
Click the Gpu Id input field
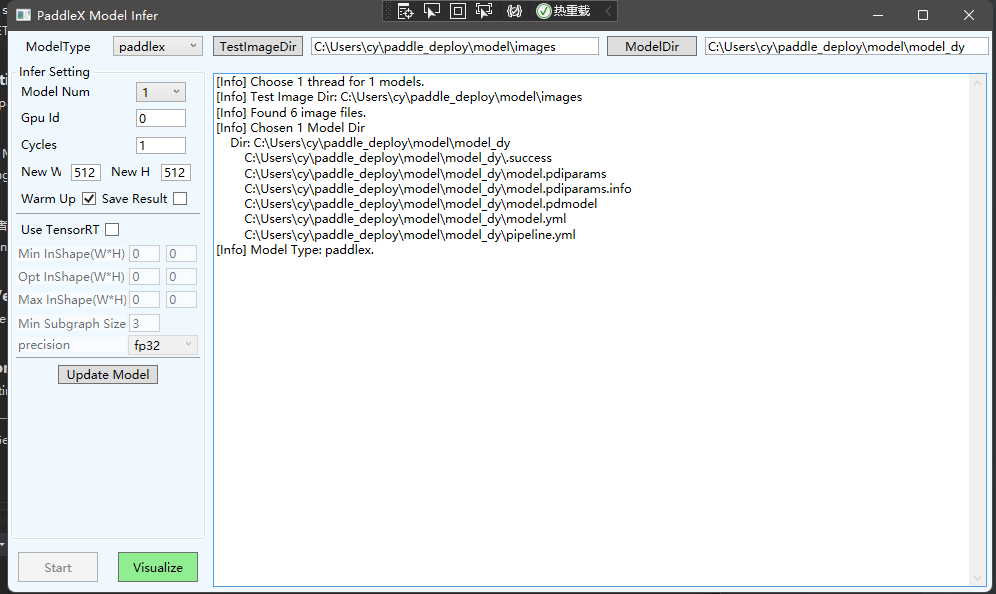[161, 118]
